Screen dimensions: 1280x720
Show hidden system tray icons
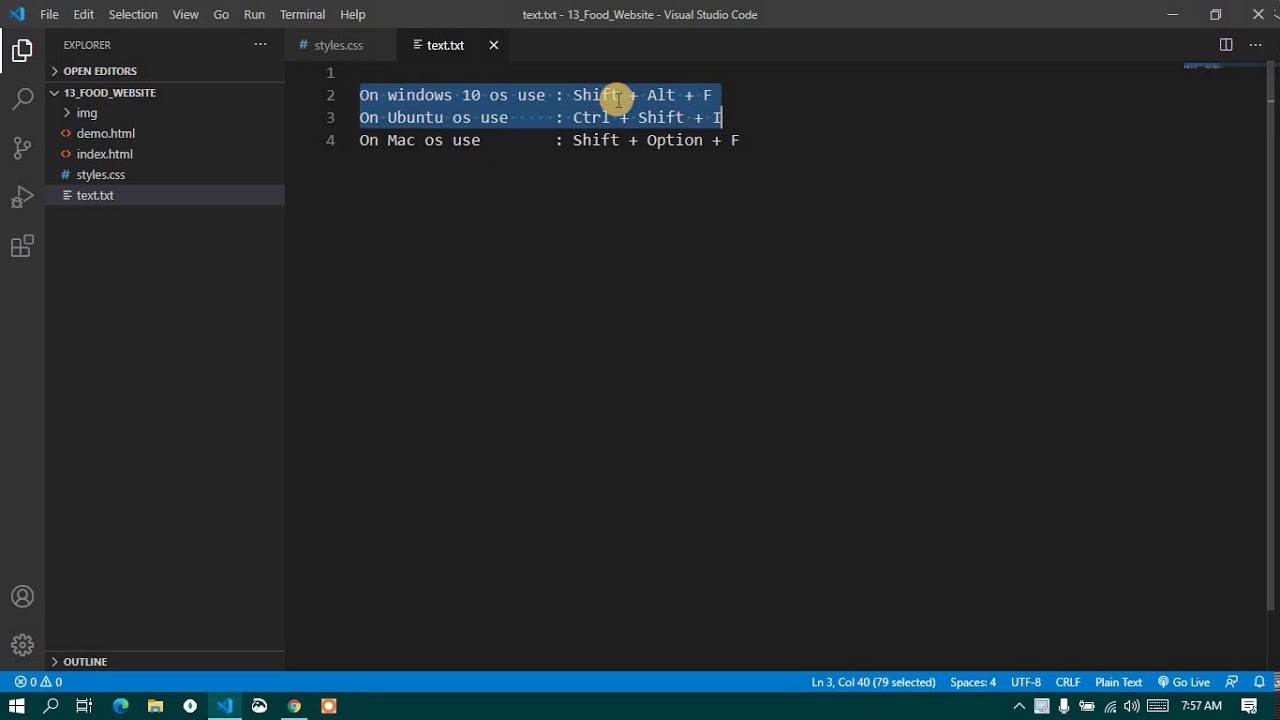(1019, 706)
